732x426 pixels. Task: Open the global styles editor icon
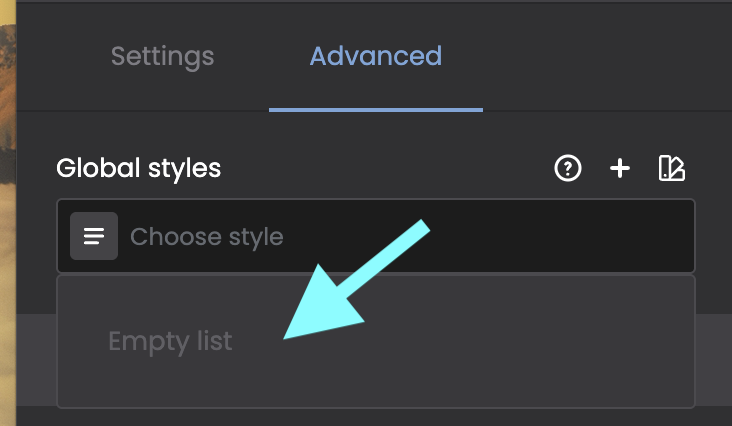pyautogui.click(x=672, y=169)
